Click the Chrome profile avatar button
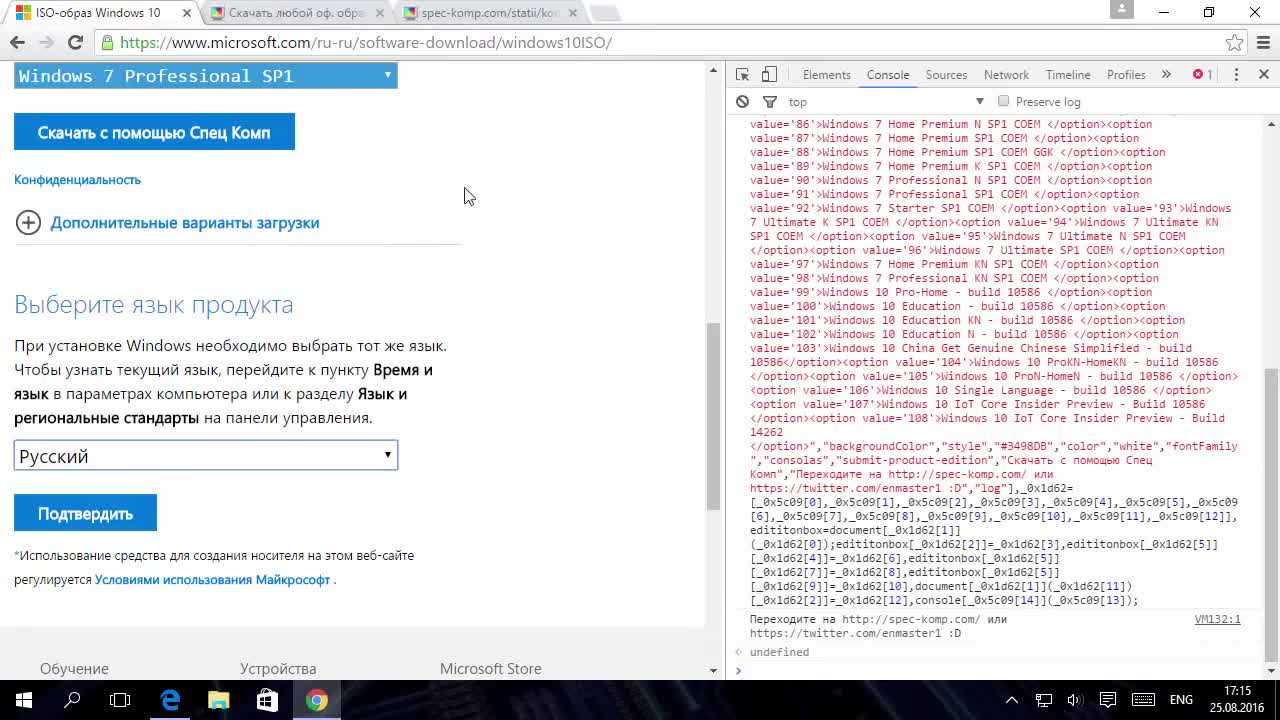The image size is (1280, 720). click(x=1122, y=9)
